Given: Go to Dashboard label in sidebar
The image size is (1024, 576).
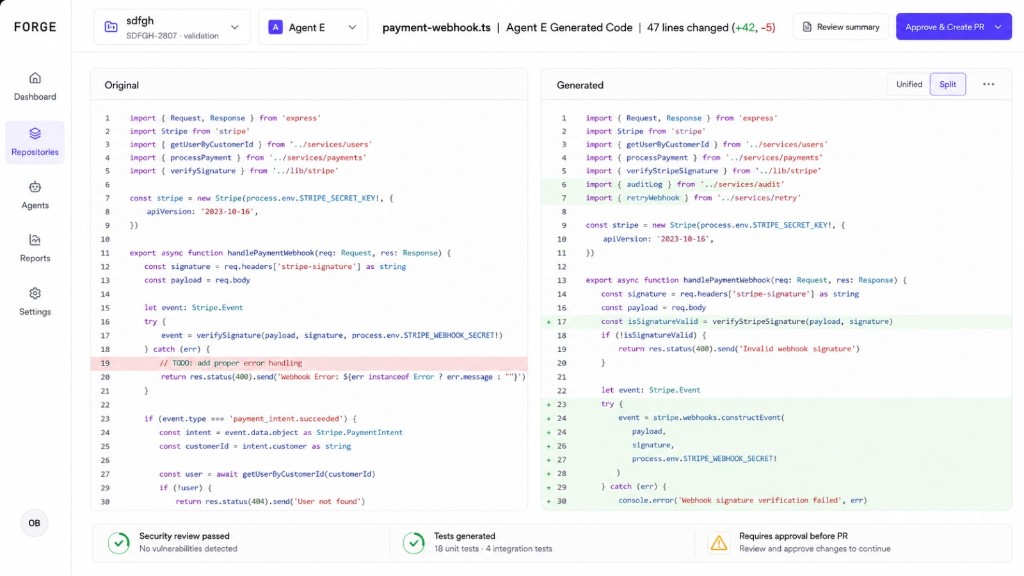Looking at the screenshot, I should (35, 97).
